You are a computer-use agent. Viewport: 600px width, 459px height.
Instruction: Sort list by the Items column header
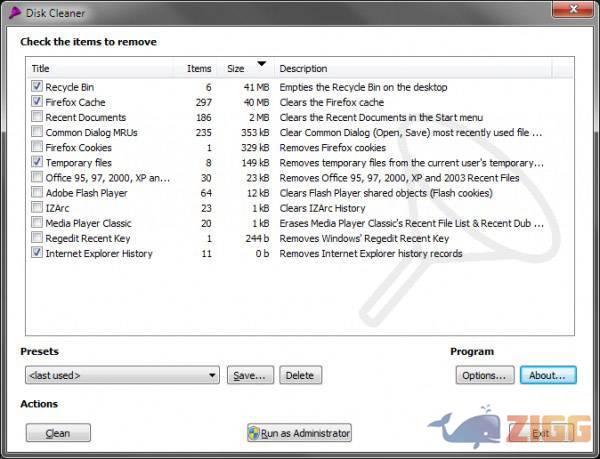pos(198,68)
